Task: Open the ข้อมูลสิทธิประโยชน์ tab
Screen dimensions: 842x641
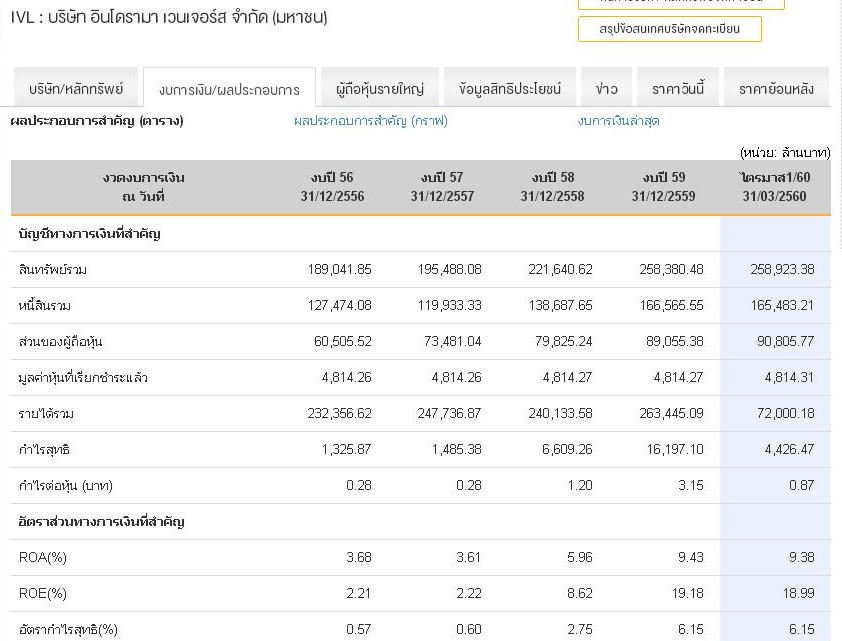Action: click(x=510, y=89)
